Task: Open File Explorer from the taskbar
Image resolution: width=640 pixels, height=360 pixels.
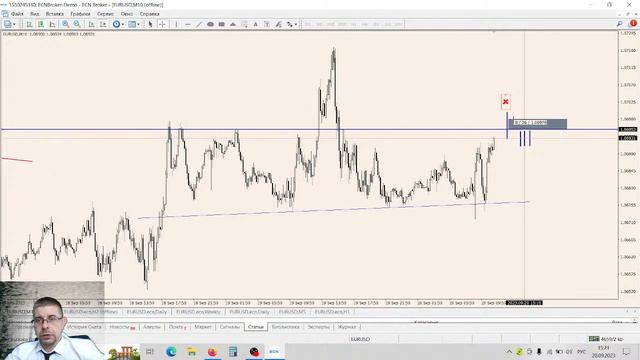Action: pos(191,351)
